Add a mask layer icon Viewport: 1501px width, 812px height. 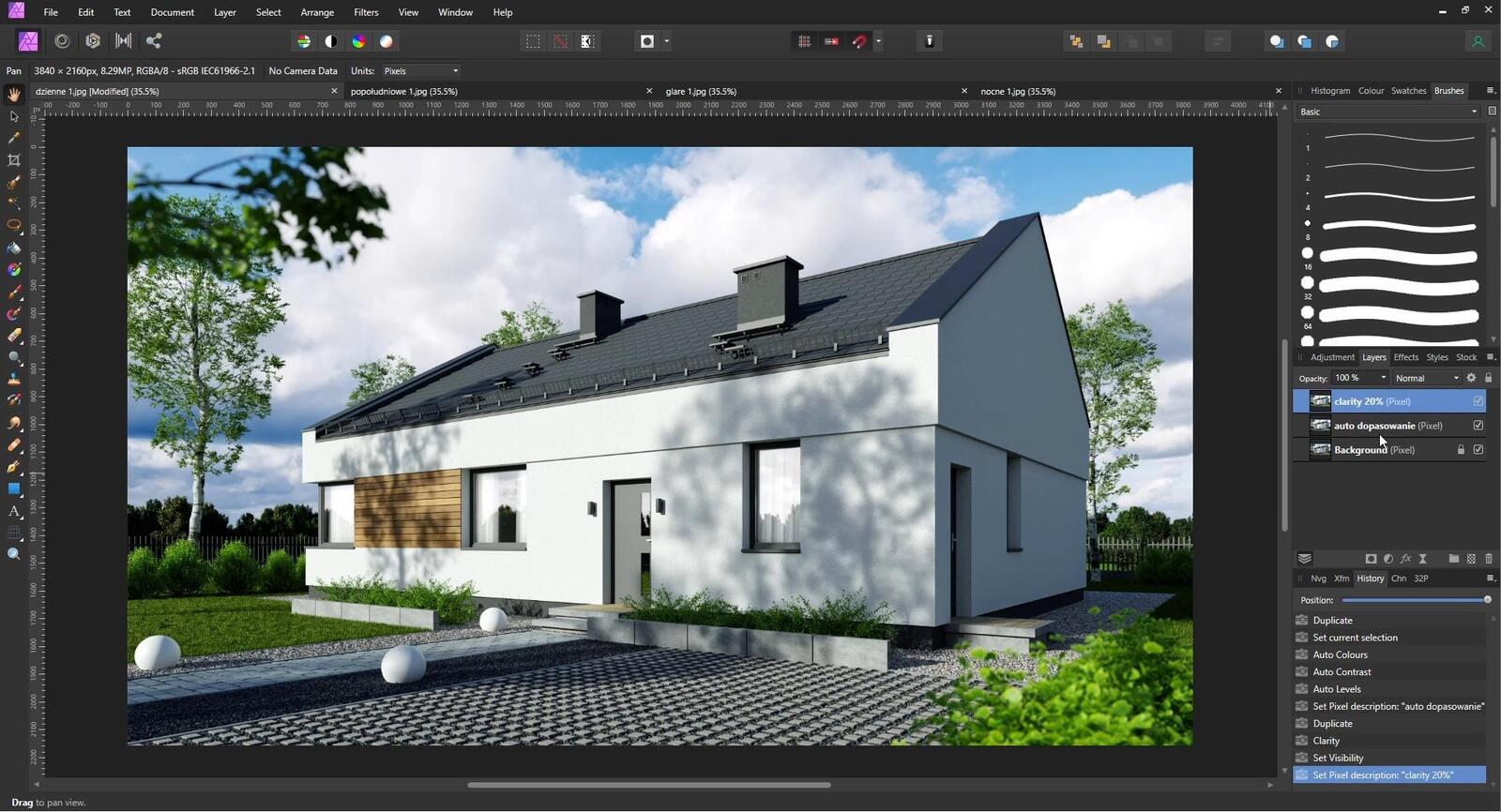click(1371, 559)
